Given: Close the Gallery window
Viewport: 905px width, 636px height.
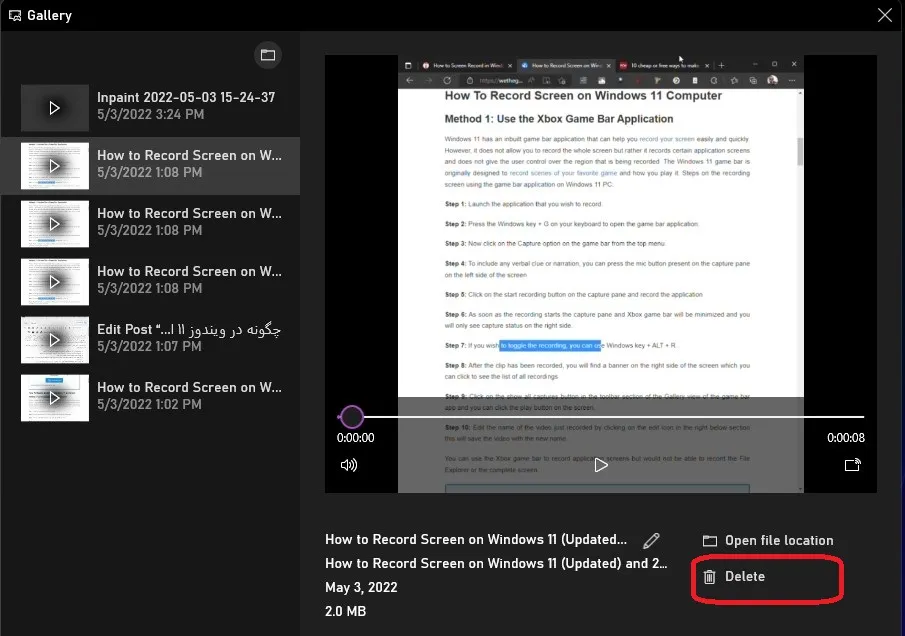Looking at the screenshot, I should (x=884, y=15).
